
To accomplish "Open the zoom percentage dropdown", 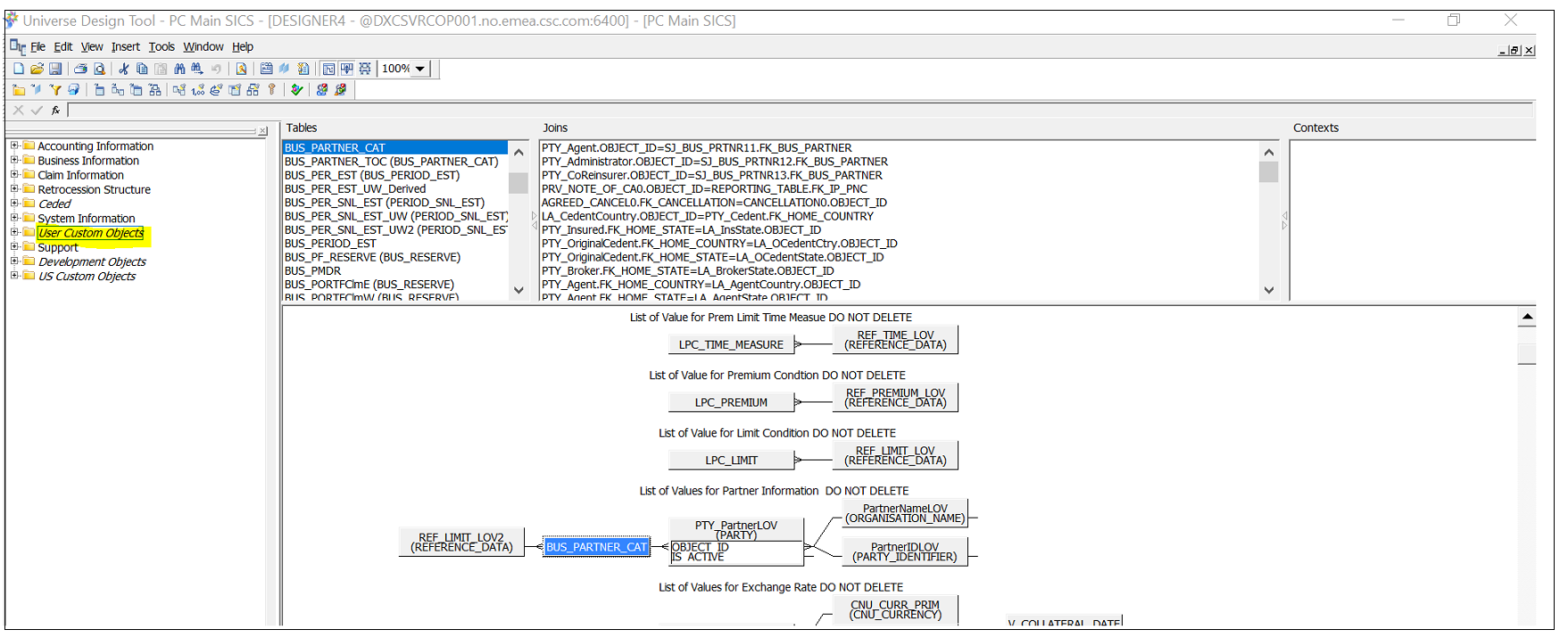I will click(419, 69).
